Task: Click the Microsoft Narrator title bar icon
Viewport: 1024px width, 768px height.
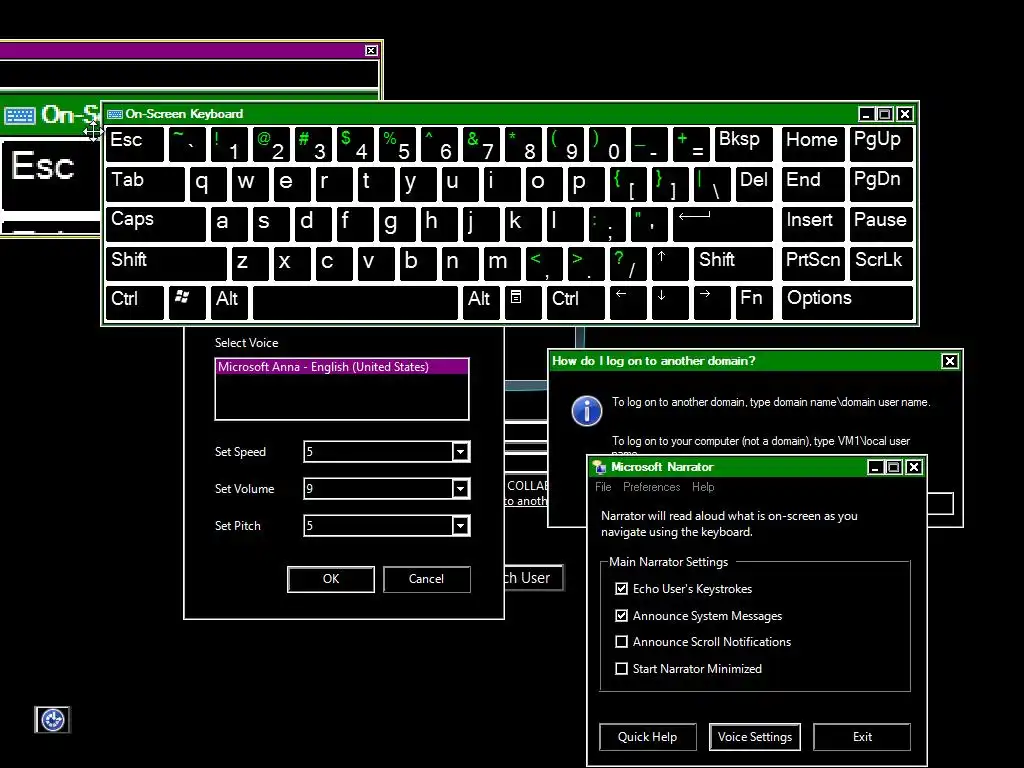Action: coord(600,467)
